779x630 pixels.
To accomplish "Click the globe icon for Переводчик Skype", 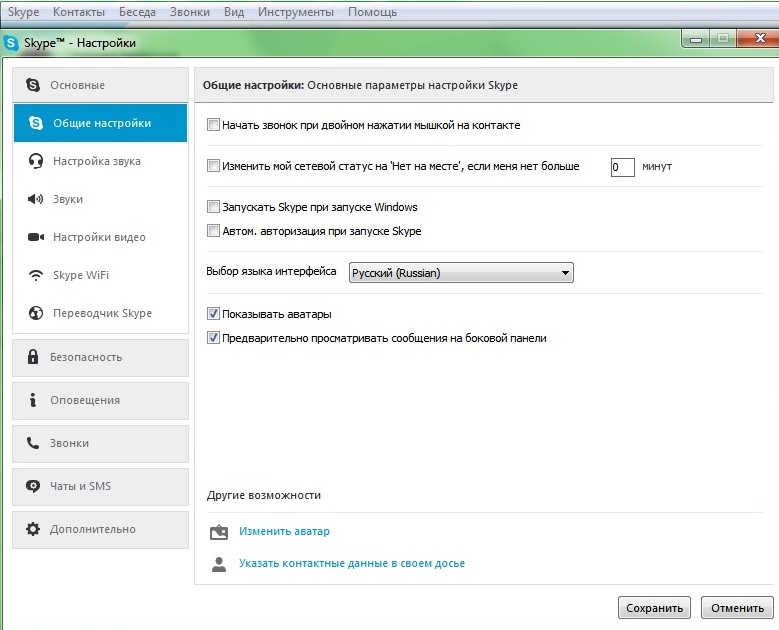I will tap(36, 313).
